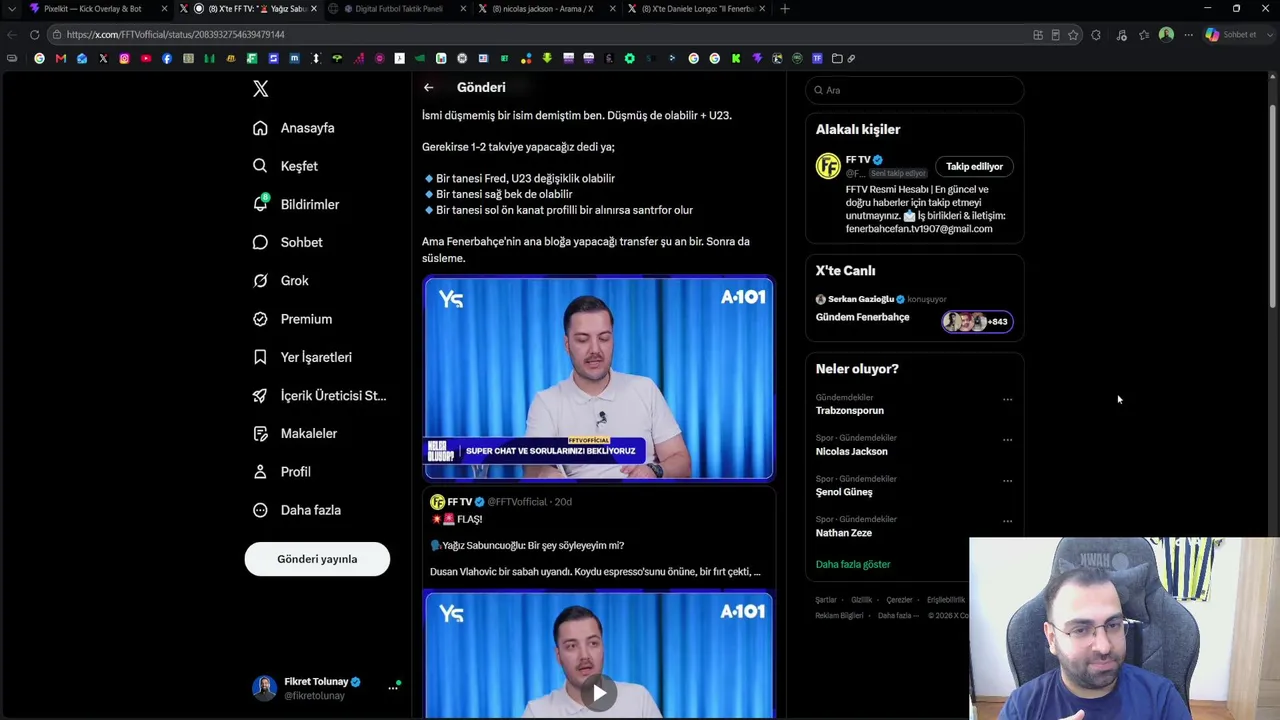Go to Anasayfa in the sidebar
This screenshot has width=1280, height=720.
(294, 128)
